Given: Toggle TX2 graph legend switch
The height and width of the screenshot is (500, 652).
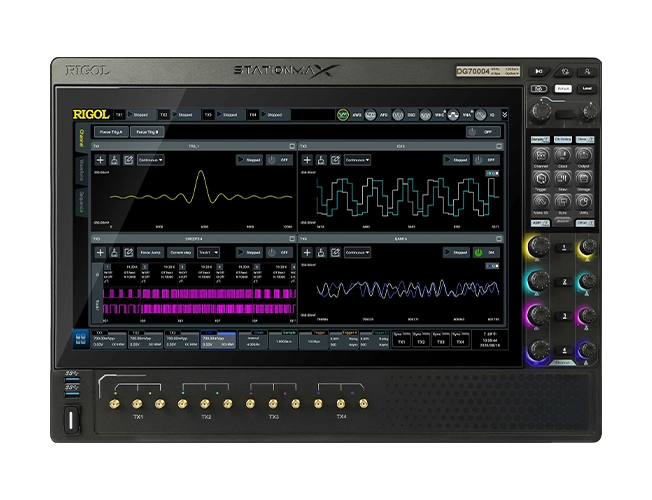Looking at the screenshot, I should coord(492,173).
